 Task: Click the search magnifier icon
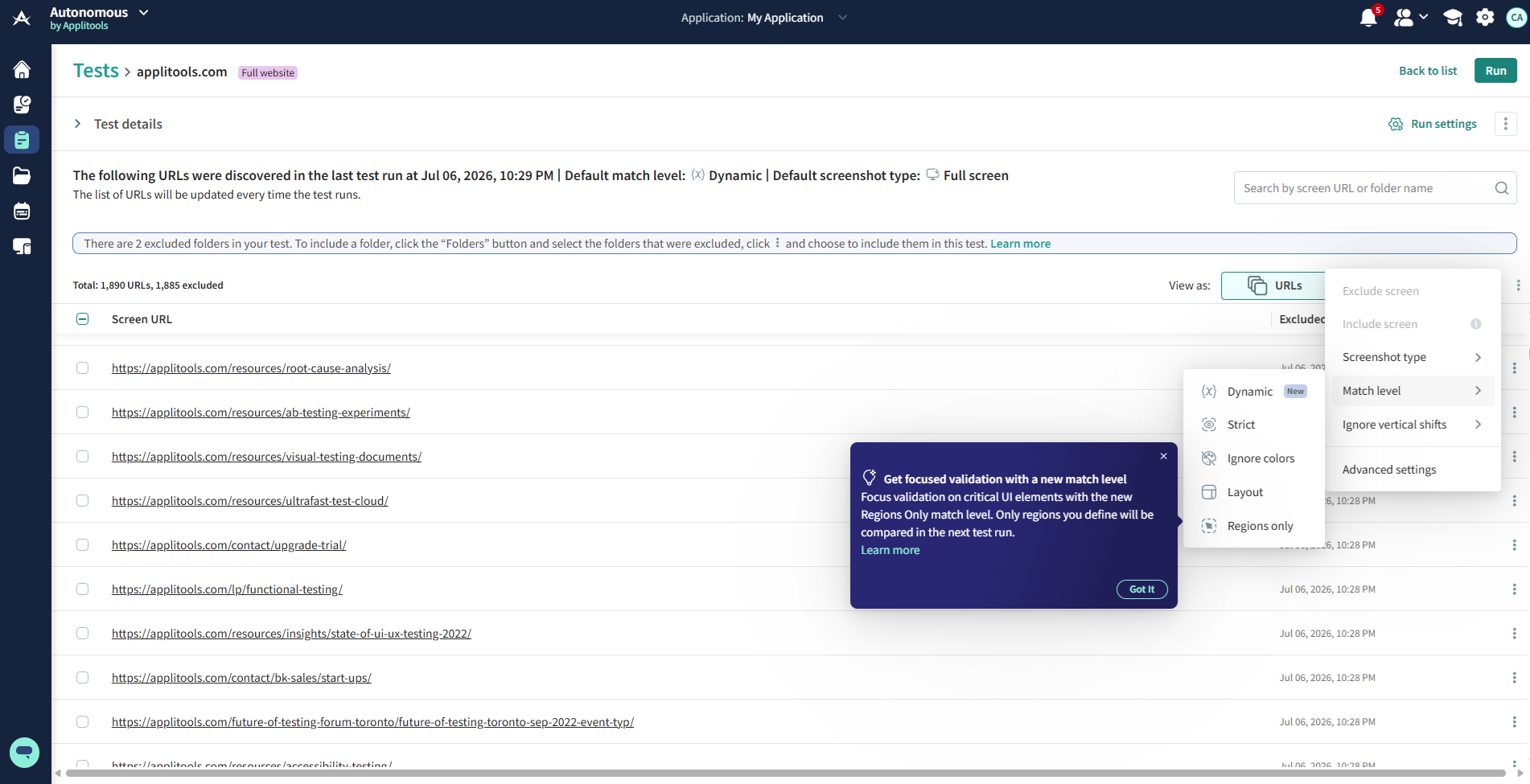(x=1501, y=188)
